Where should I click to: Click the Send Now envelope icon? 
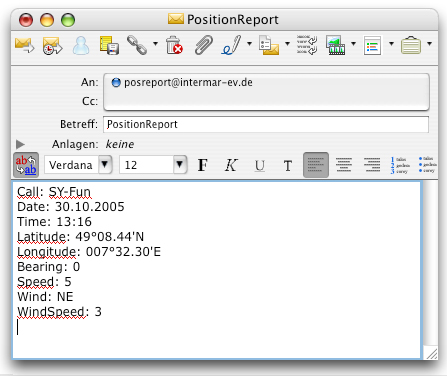[x=25, y=45]
